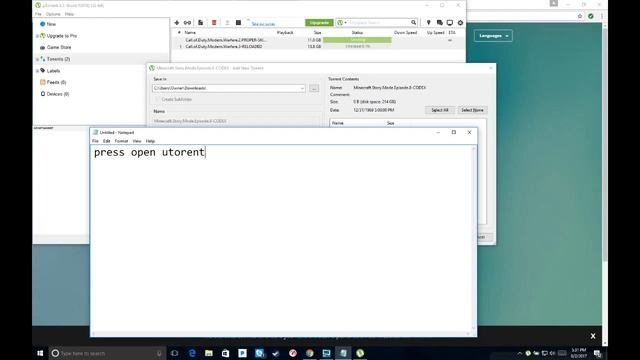Viewport: 640px width, 360px height.
Task: Click the Notepad title bar app icon
Action: click(x=96, y=132)
